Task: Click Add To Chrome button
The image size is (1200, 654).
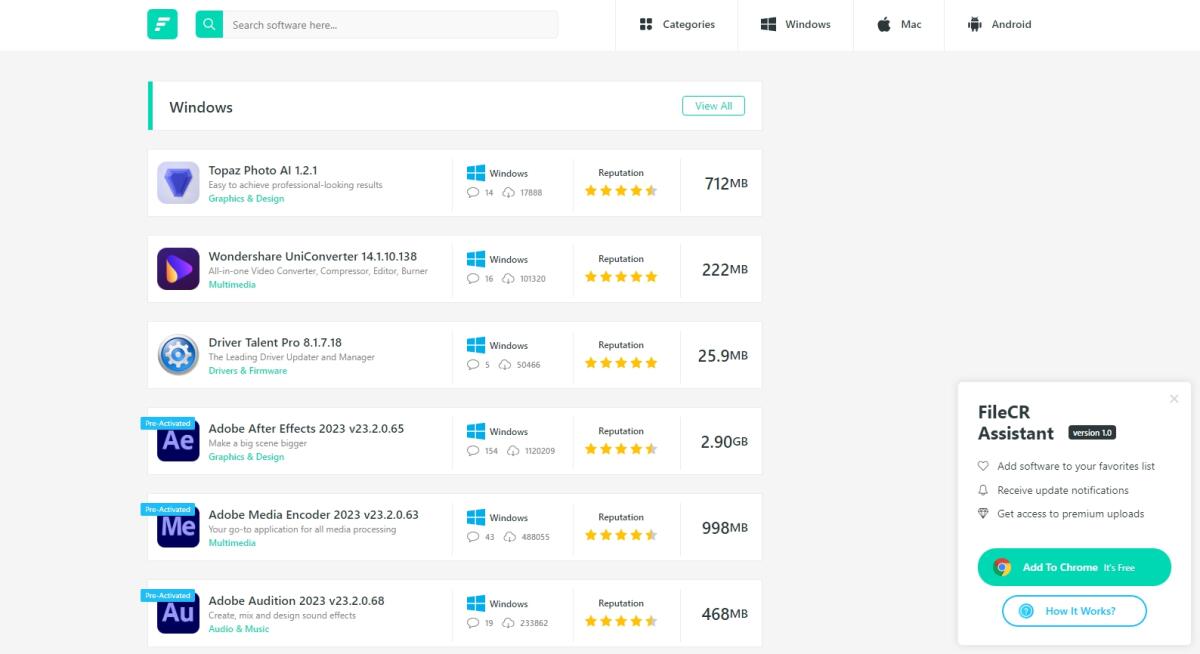Action: point(1074,566)
